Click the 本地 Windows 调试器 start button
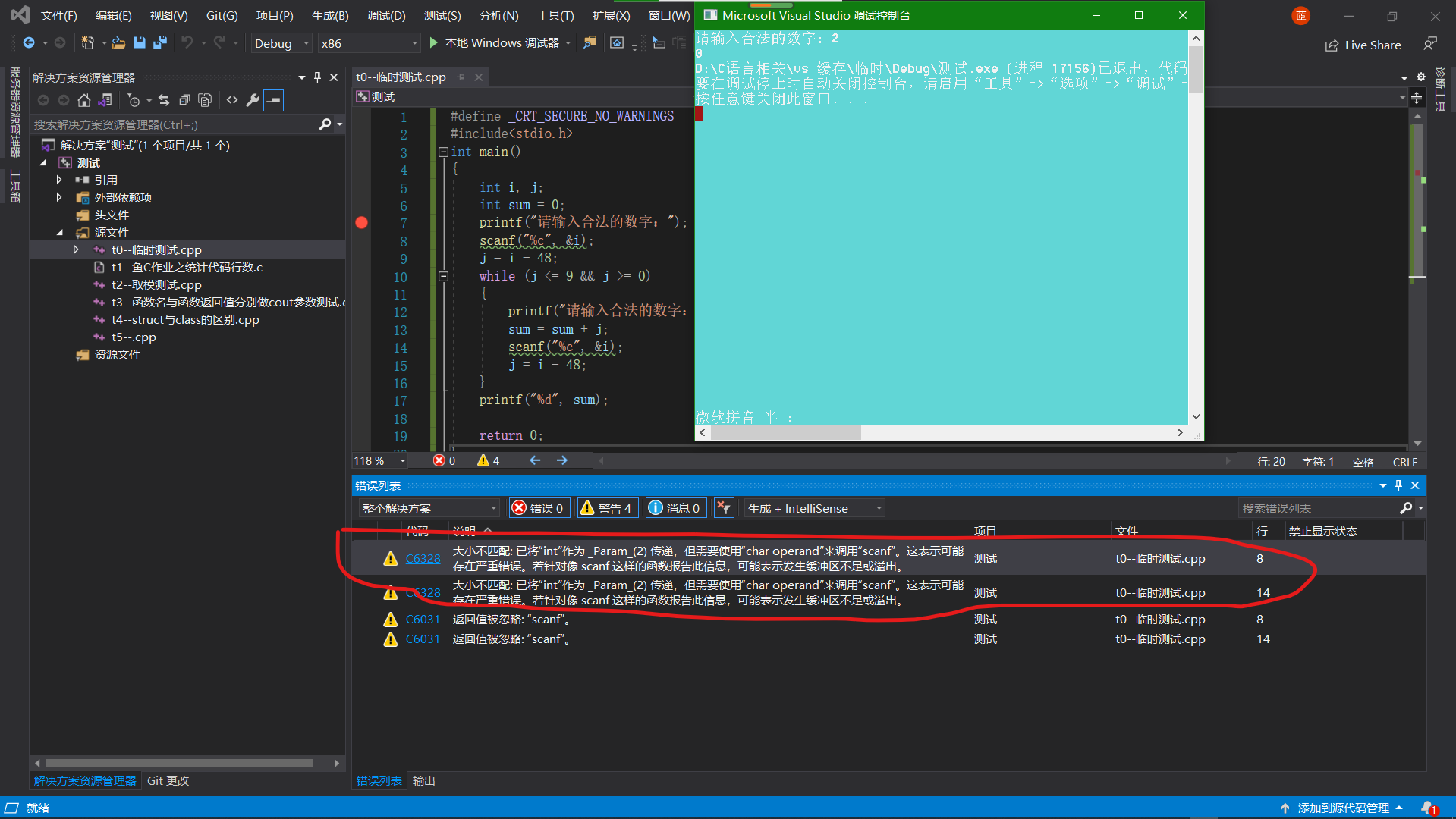Viewport: 1456px width, 819px height. 501,43
